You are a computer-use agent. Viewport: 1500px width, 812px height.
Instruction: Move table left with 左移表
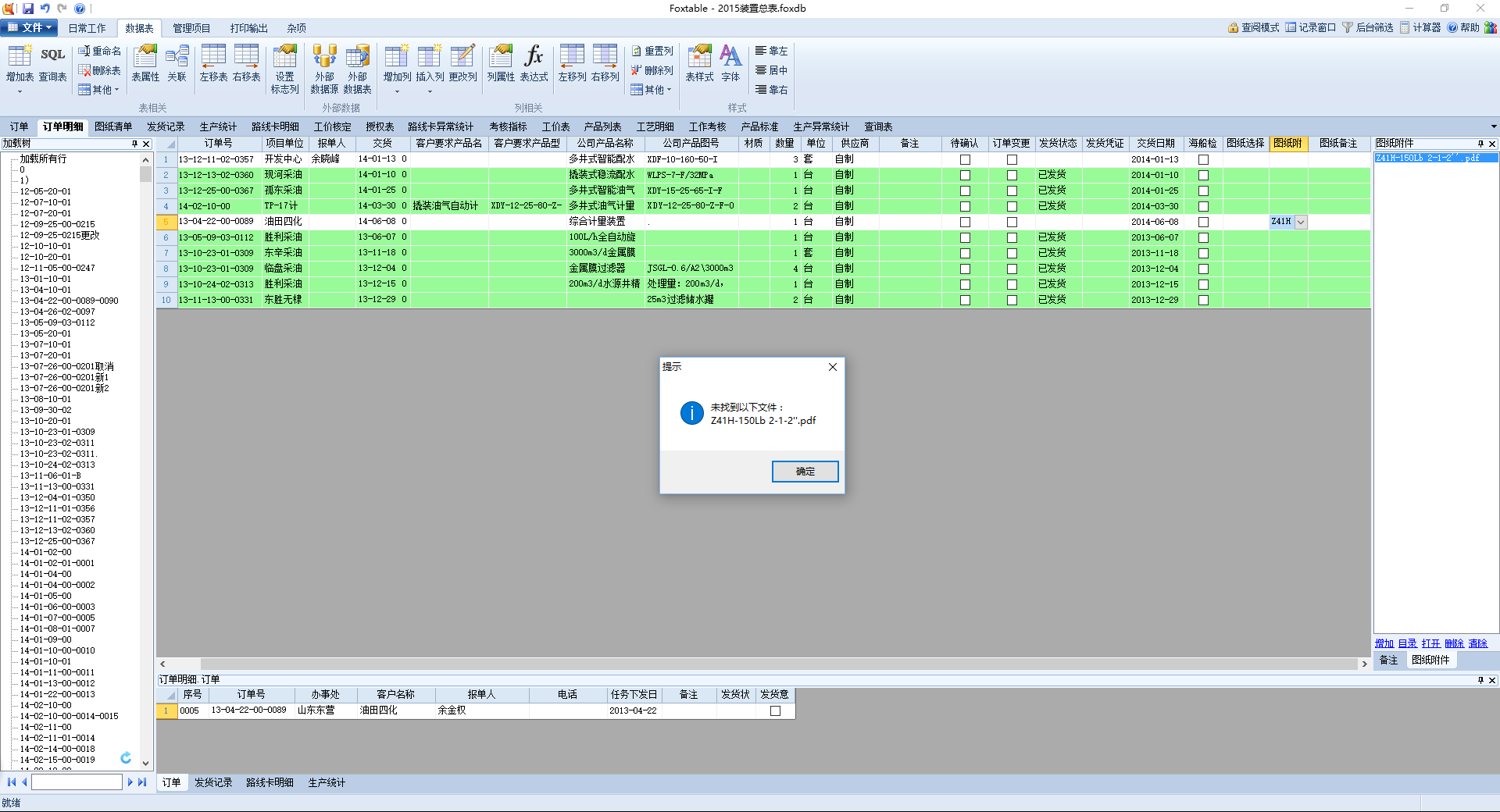(213, 63)
